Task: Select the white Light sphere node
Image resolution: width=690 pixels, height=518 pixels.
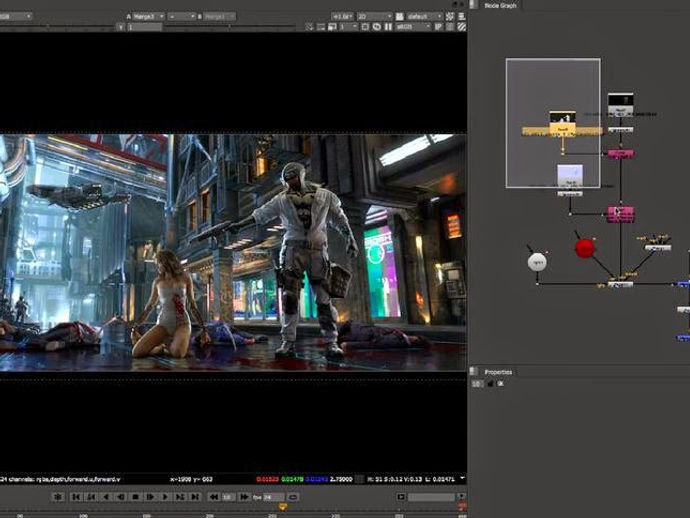Action: point(537,262)
